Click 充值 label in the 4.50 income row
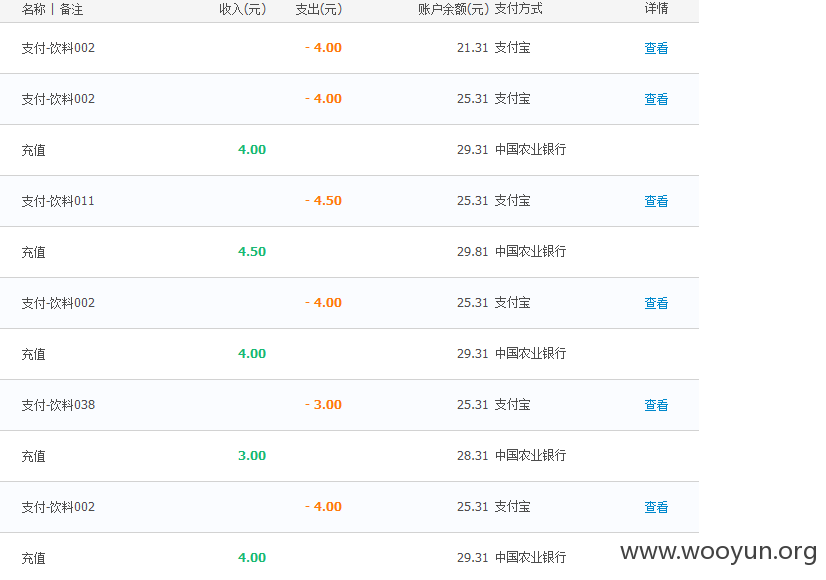Screen dimensions: 826x580 pos(33,252)
